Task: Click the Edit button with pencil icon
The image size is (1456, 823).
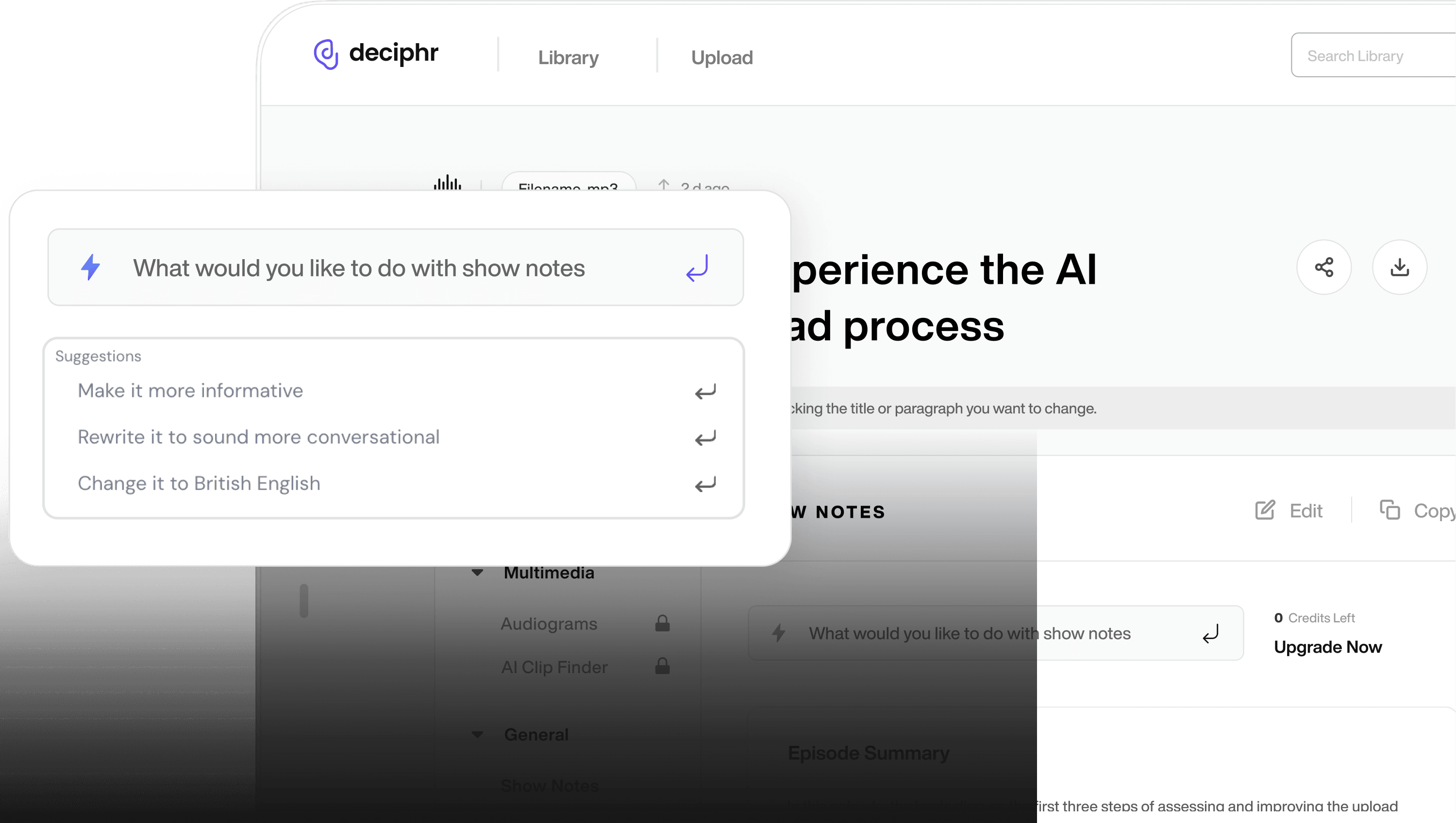Action: [x=1288, y=510]
